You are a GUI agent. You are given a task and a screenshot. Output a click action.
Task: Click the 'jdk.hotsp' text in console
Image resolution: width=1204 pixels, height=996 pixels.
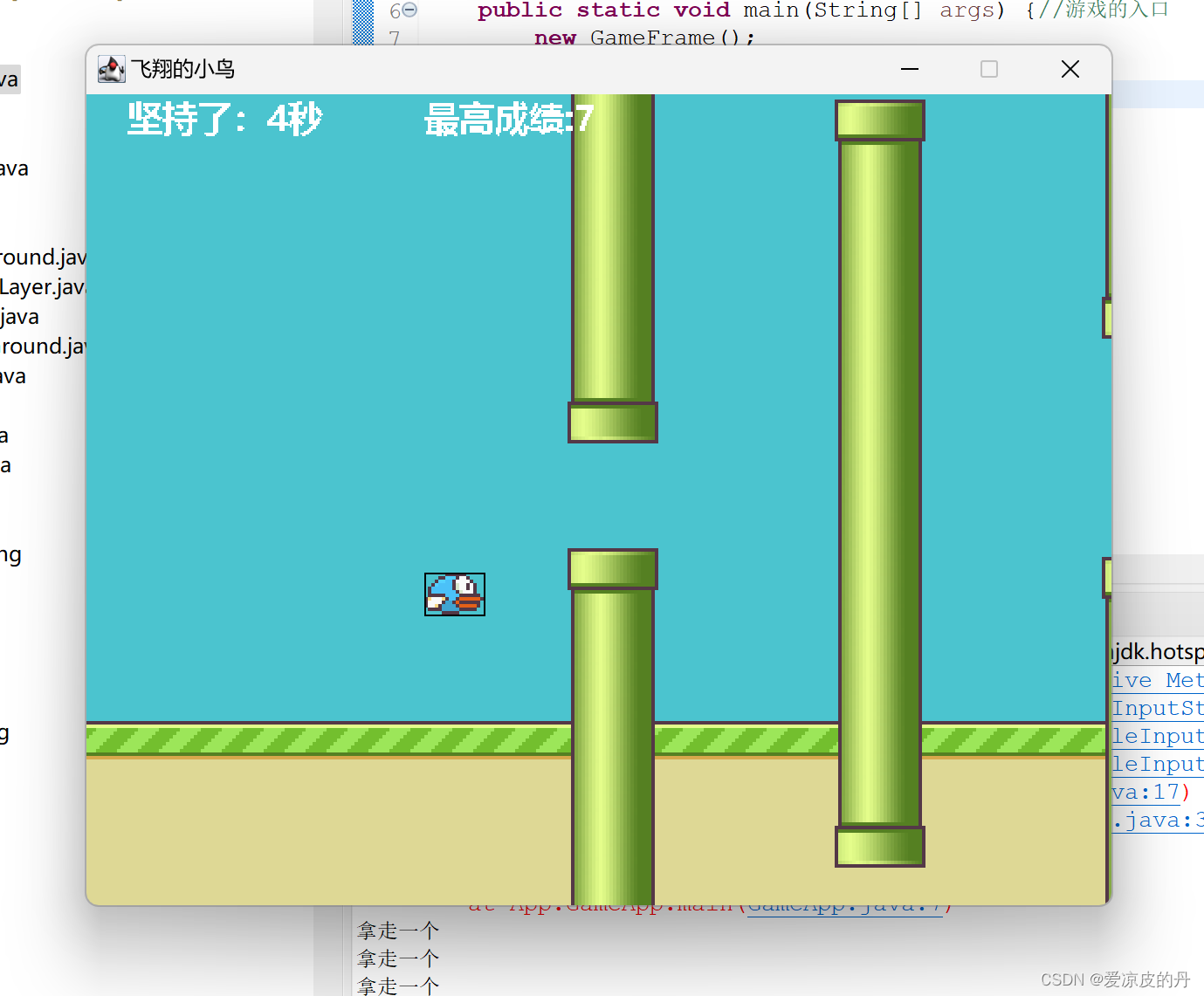pos(1158,651)
